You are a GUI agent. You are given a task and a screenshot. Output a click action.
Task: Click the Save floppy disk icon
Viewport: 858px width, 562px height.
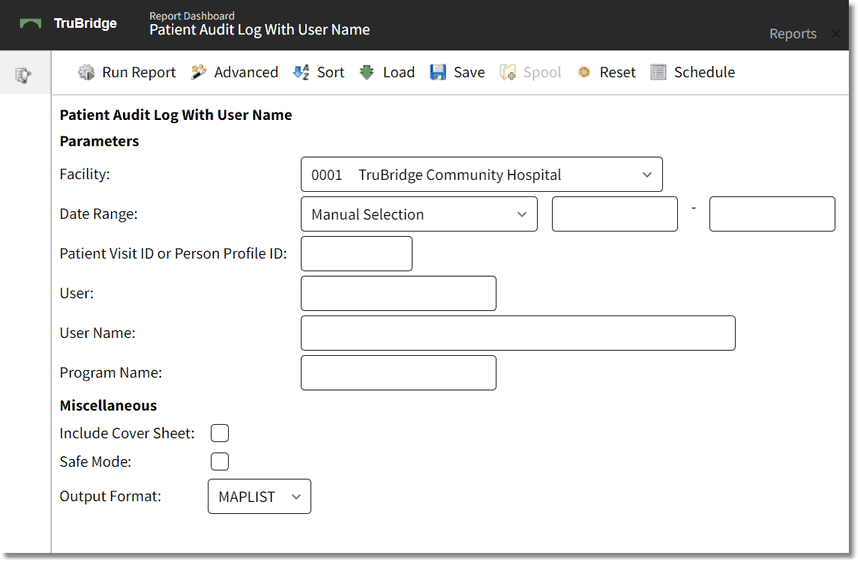pyautogui.click(x=438, y=72)
